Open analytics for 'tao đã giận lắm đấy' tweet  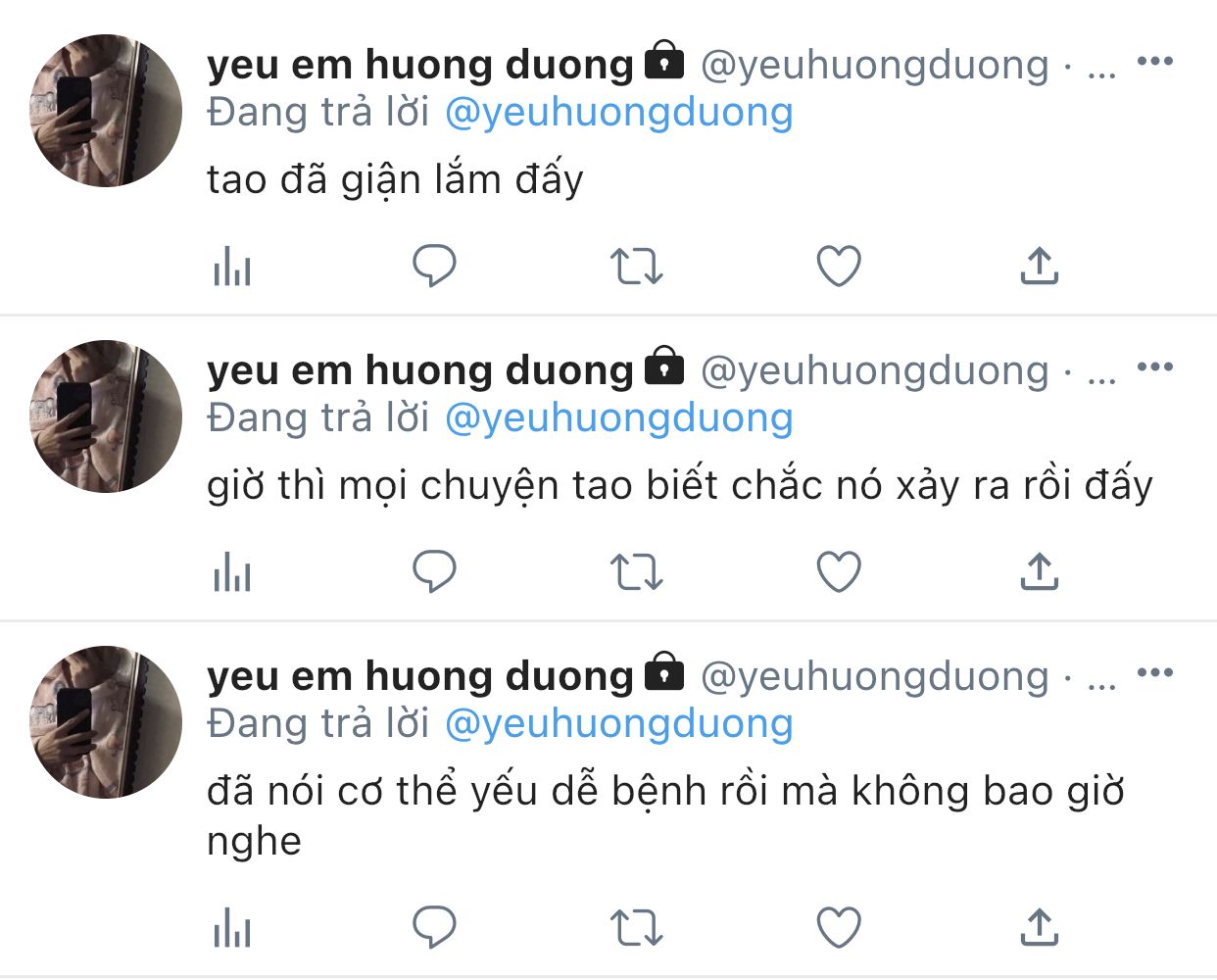coord(232,266)
